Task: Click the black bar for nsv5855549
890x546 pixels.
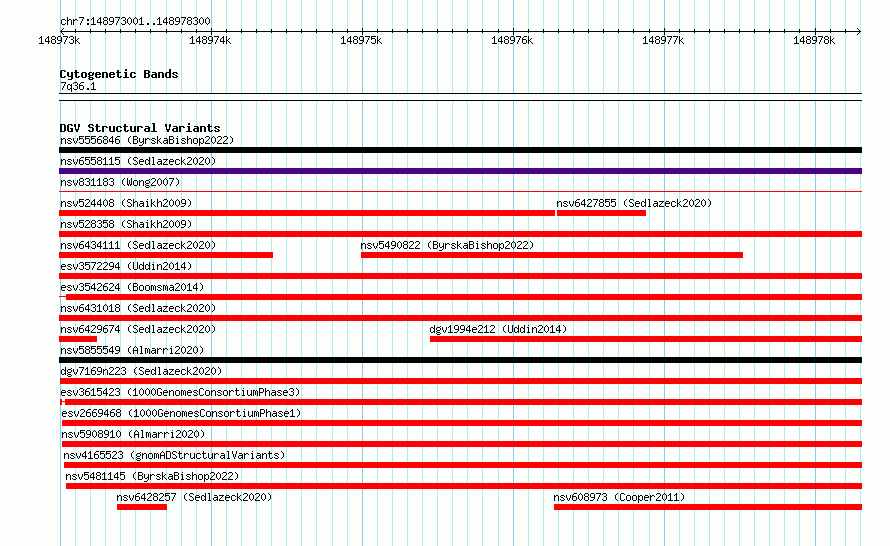Action: (x=460, y=360)
